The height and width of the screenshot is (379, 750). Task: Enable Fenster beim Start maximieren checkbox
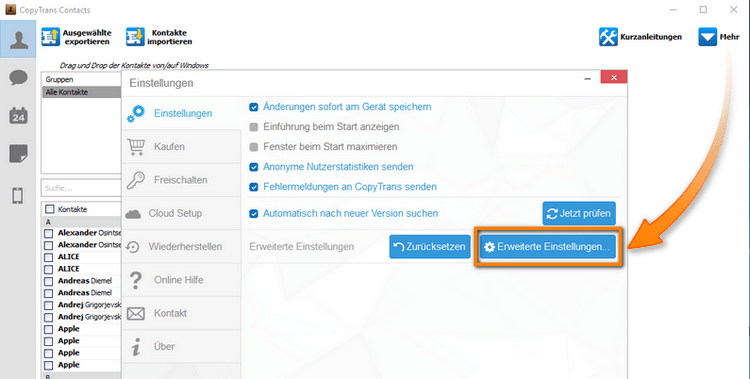tap(254, 147)
